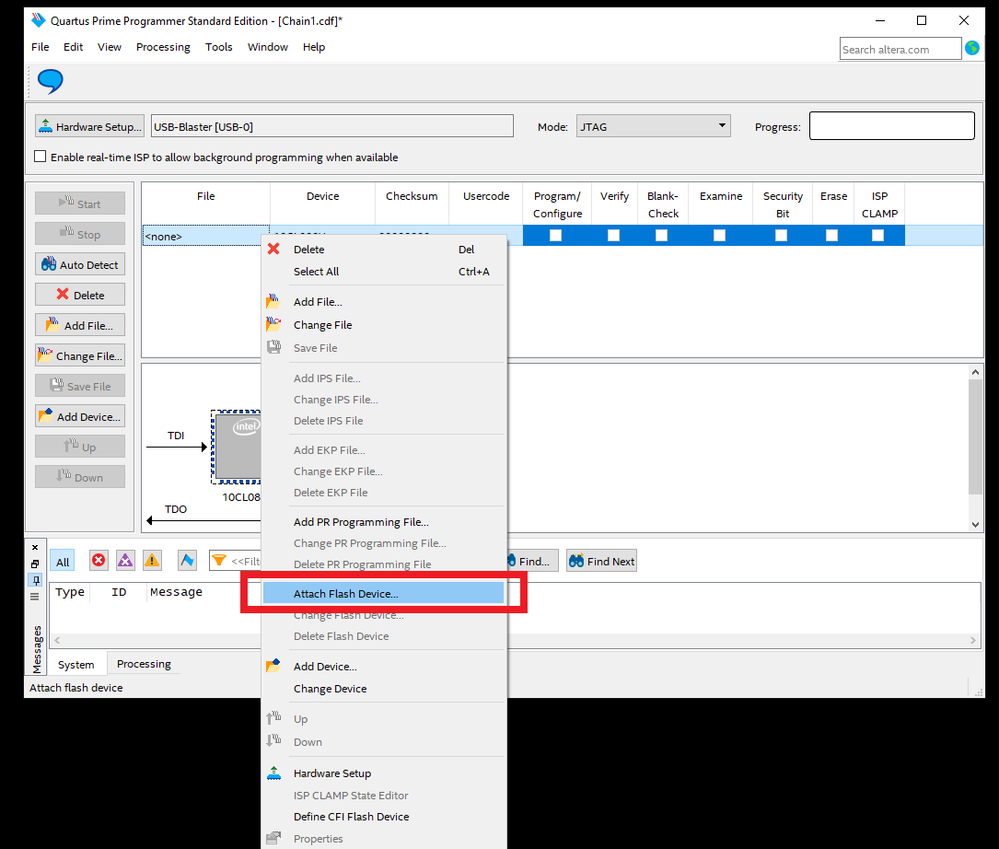Tick the Verify checkbox

pos(614,236)
